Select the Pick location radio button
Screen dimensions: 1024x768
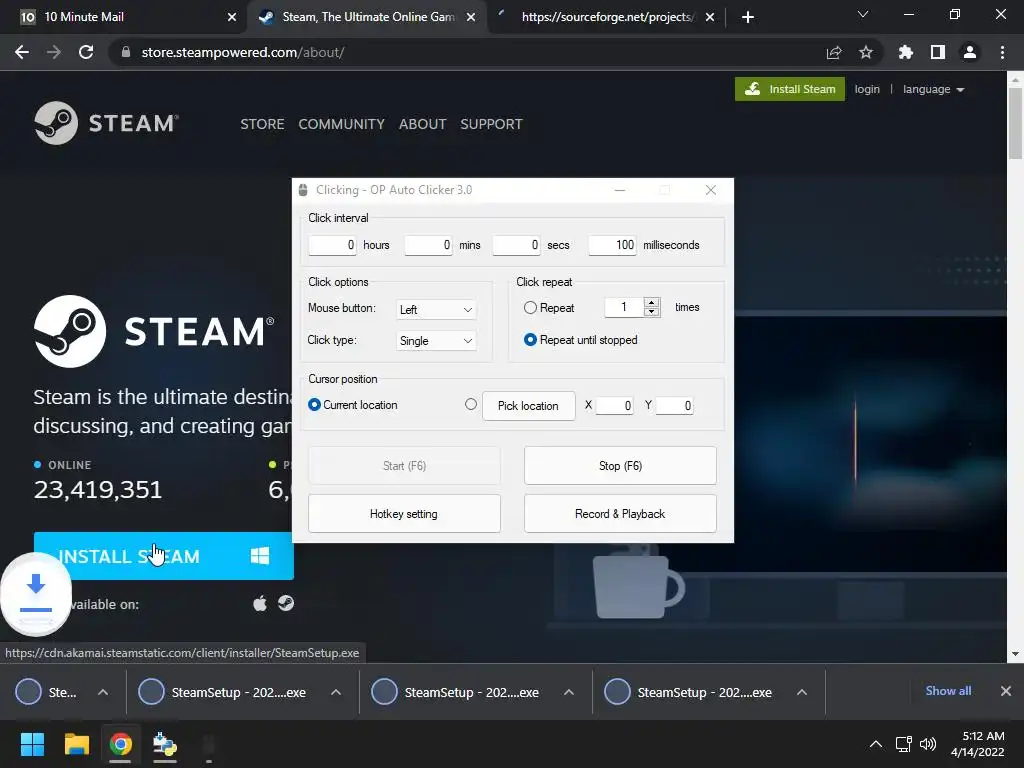[x=471, y=405]
